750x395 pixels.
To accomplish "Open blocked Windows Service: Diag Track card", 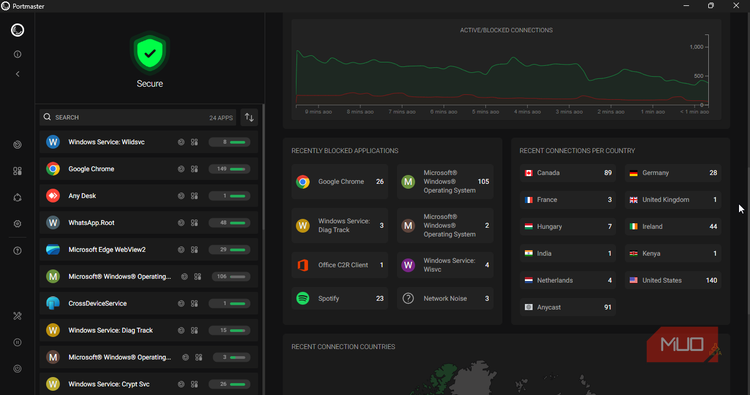I will (x=340, y=225).
